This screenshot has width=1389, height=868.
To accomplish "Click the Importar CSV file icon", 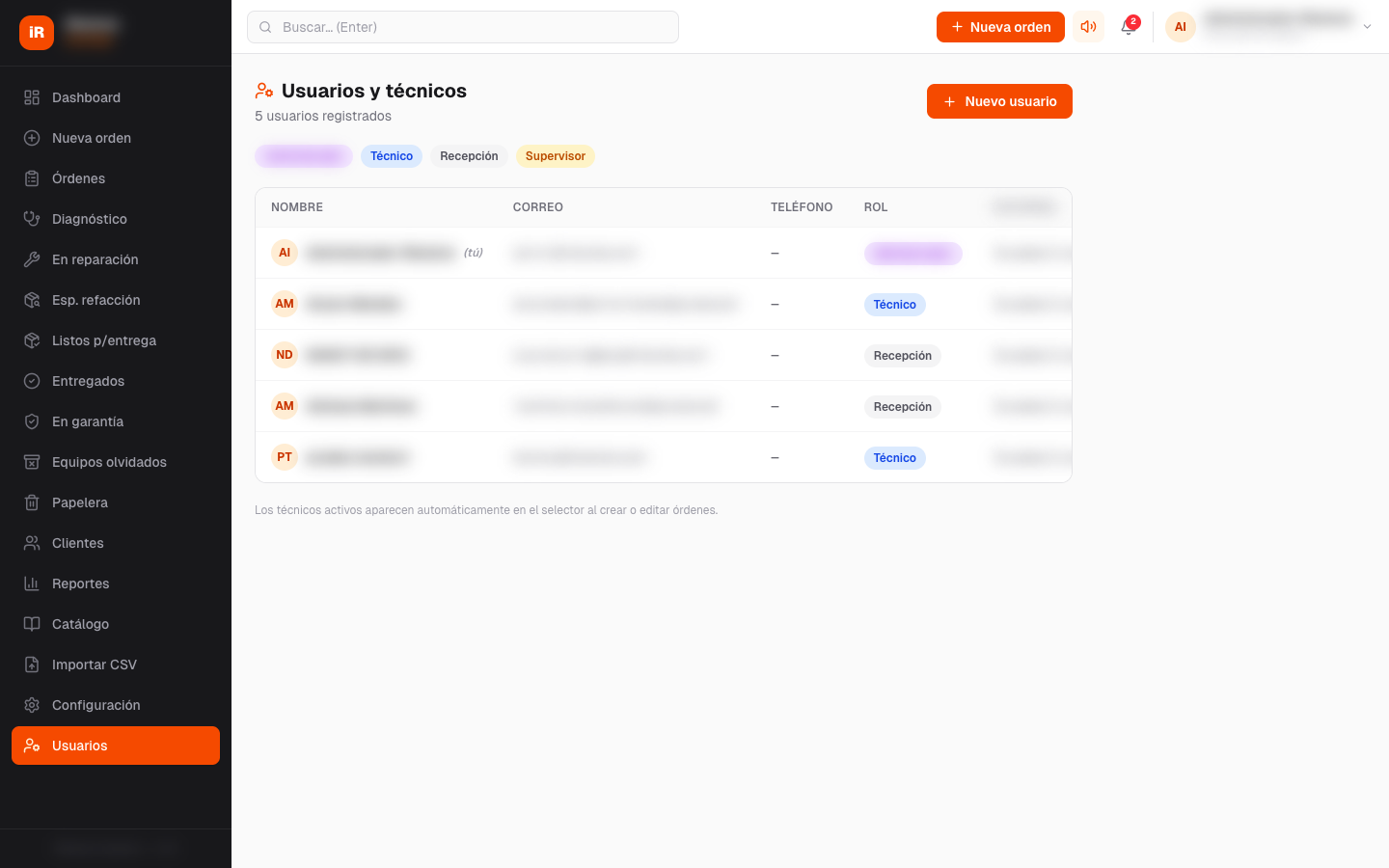I will 32,665.
